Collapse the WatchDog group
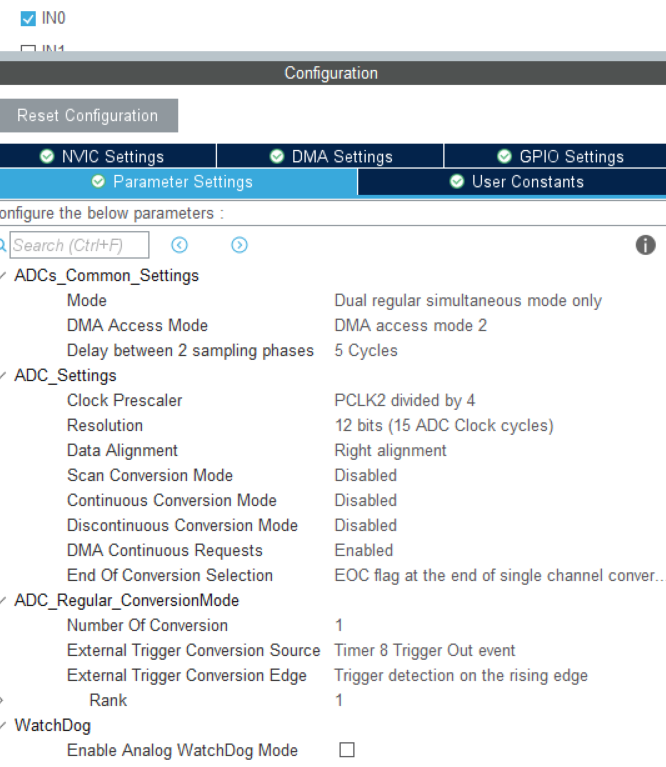Viewport: 666px width, 767px height. click(x=3, y=725)
